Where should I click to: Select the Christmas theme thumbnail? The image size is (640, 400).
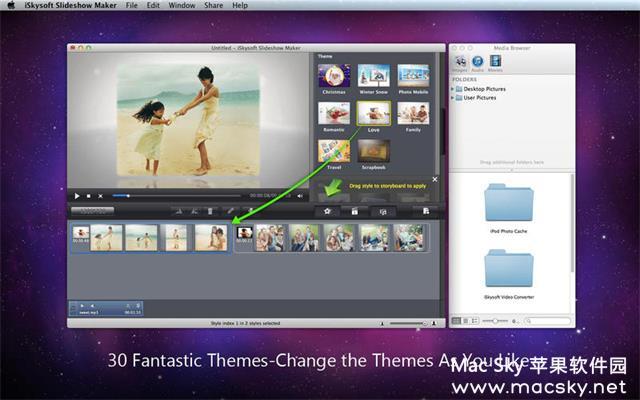[334, 76]
